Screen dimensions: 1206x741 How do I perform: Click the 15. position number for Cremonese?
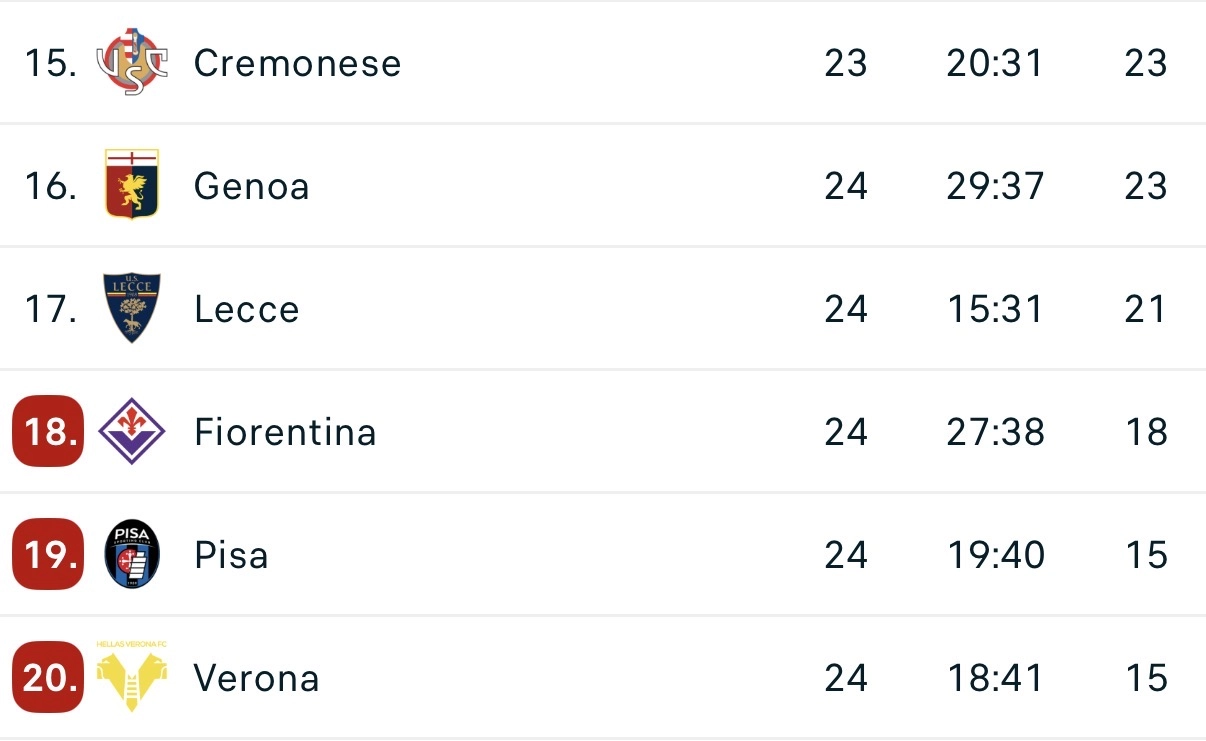click(50, 63)
